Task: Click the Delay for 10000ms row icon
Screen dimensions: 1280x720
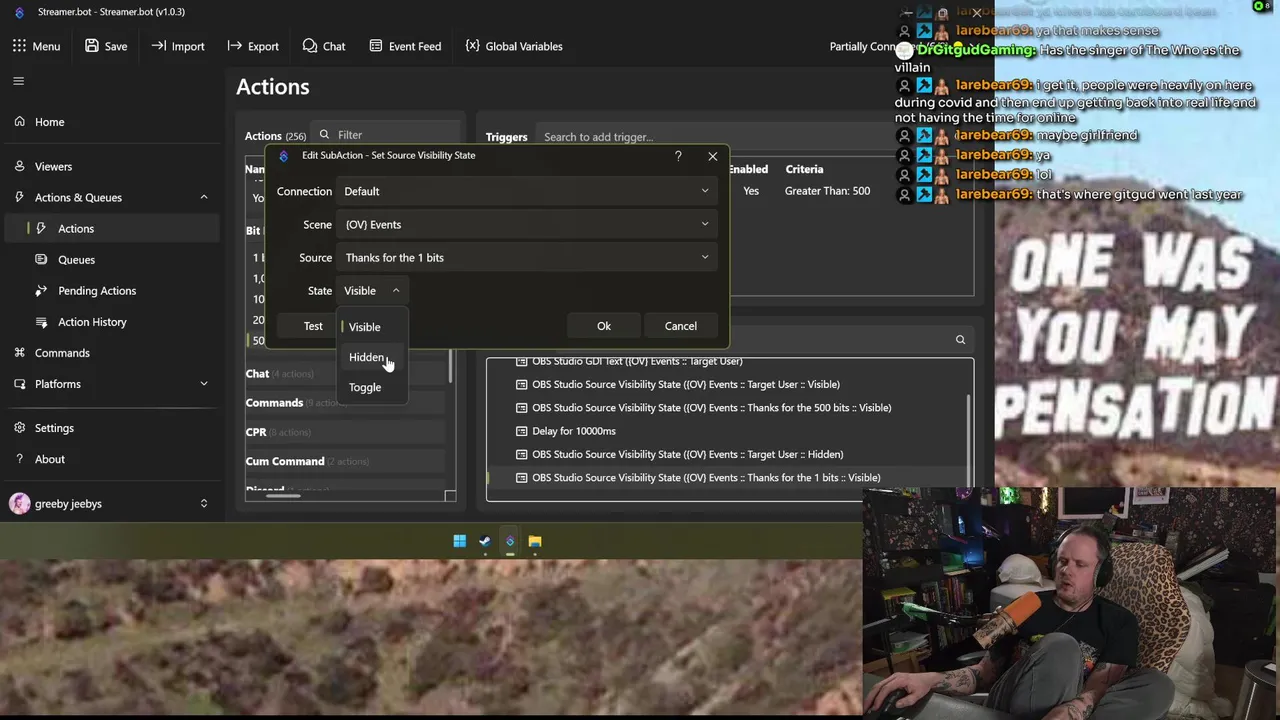Action: point(521,431)
